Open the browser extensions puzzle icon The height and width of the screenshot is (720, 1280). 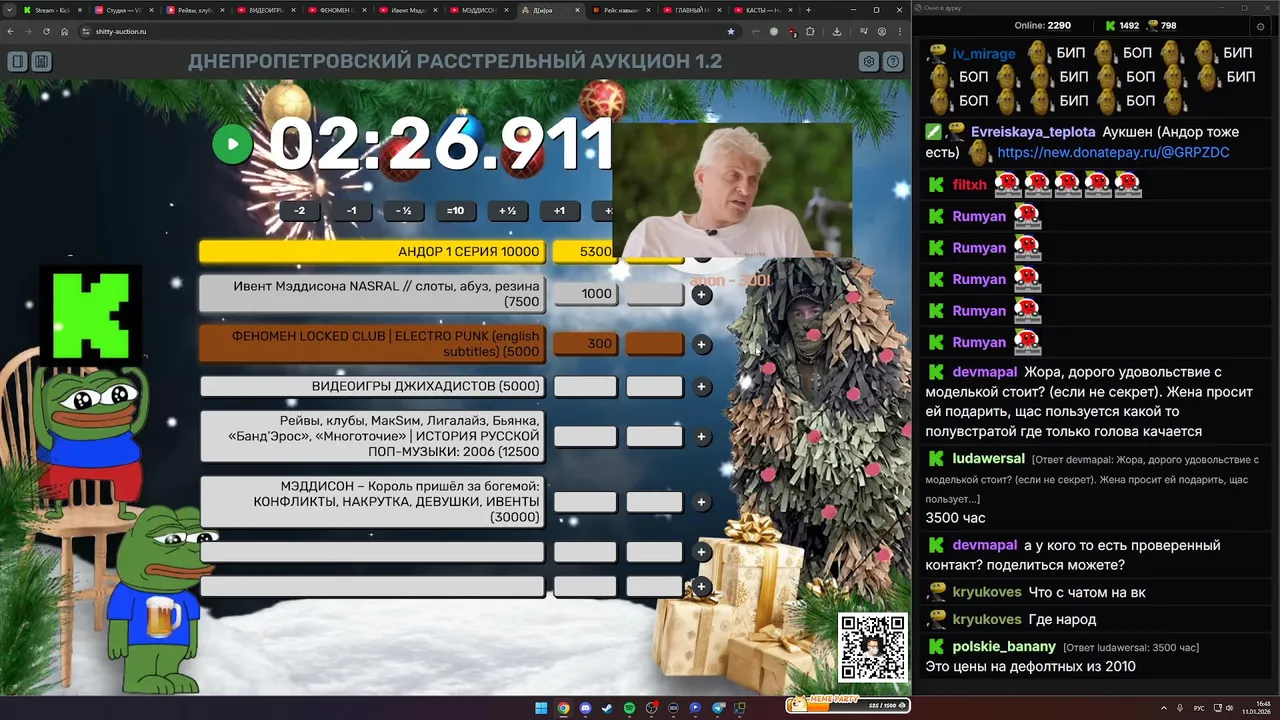[811, 31]
